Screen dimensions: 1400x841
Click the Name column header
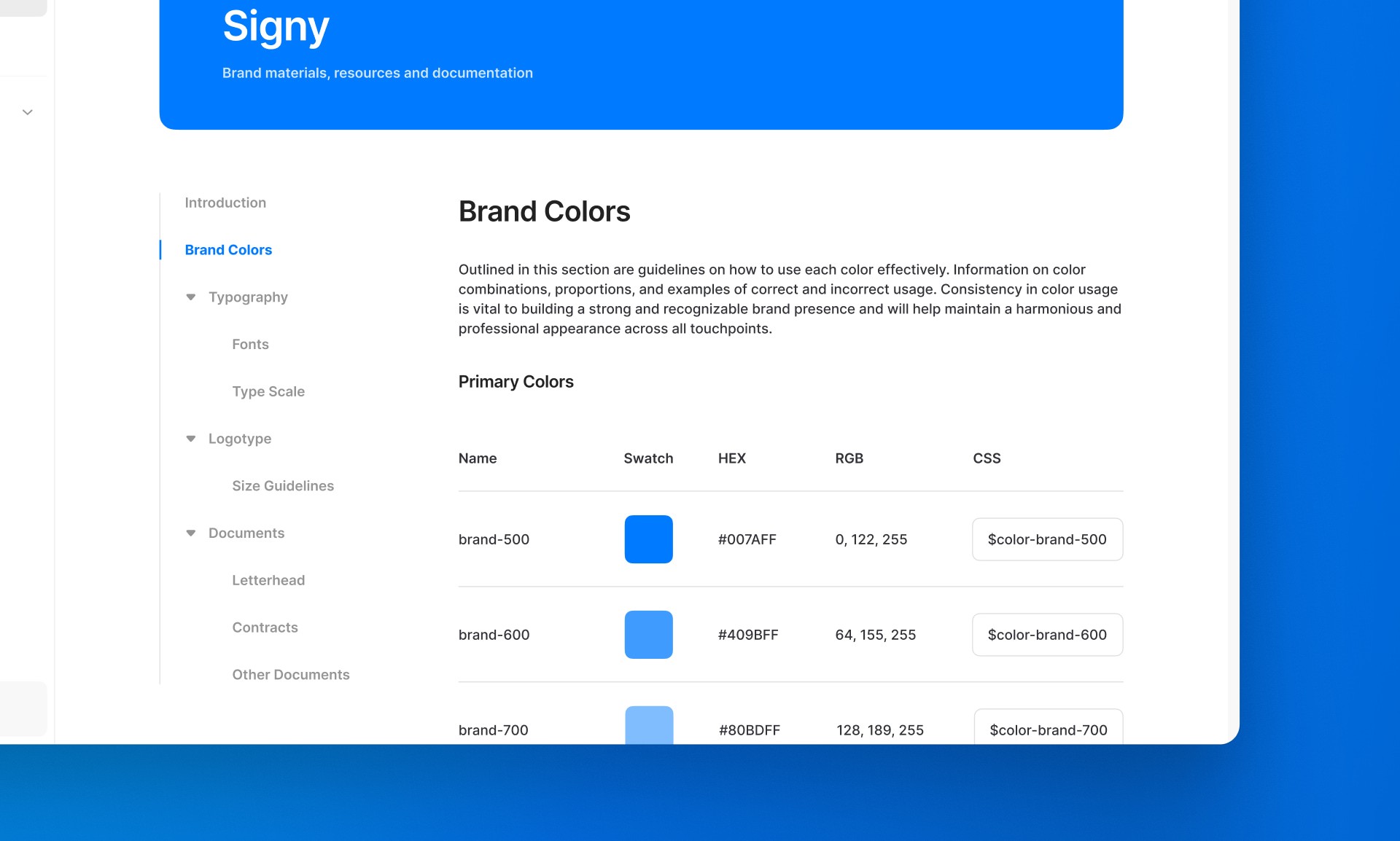(478, 458)
